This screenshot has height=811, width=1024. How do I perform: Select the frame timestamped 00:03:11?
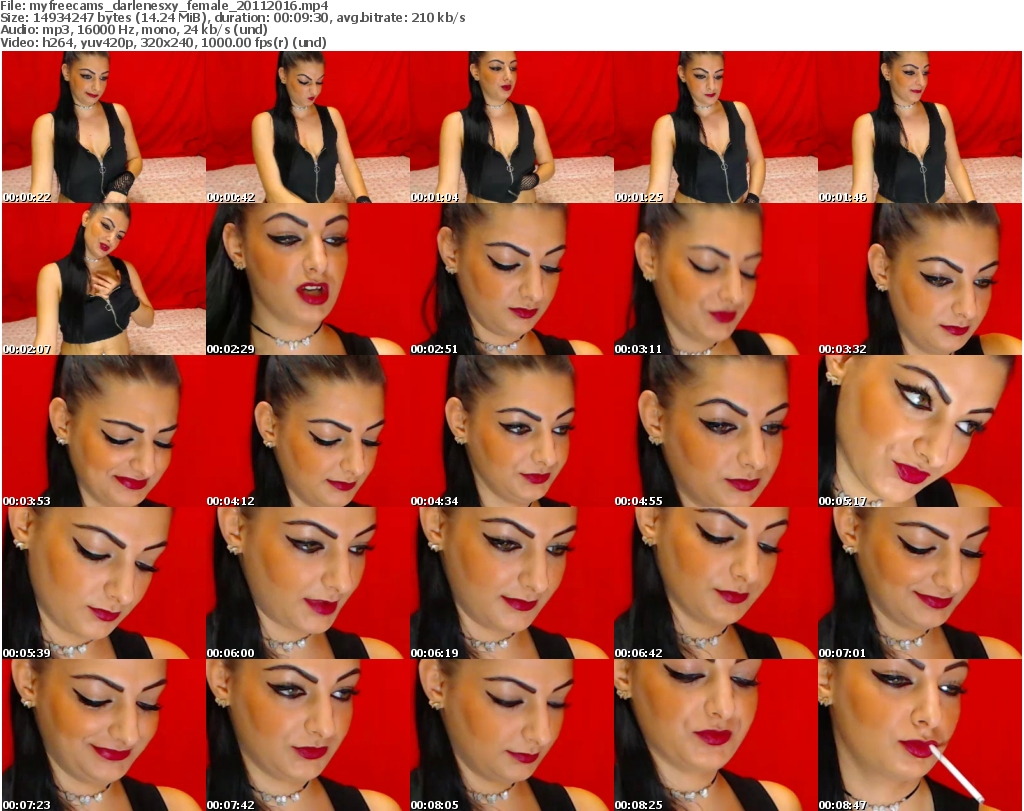[716, 279]
